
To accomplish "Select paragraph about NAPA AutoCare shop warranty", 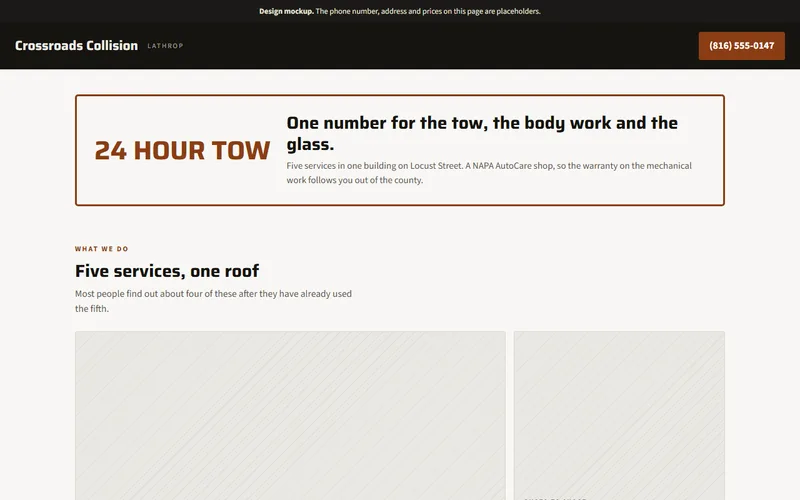I will (489, 173).
